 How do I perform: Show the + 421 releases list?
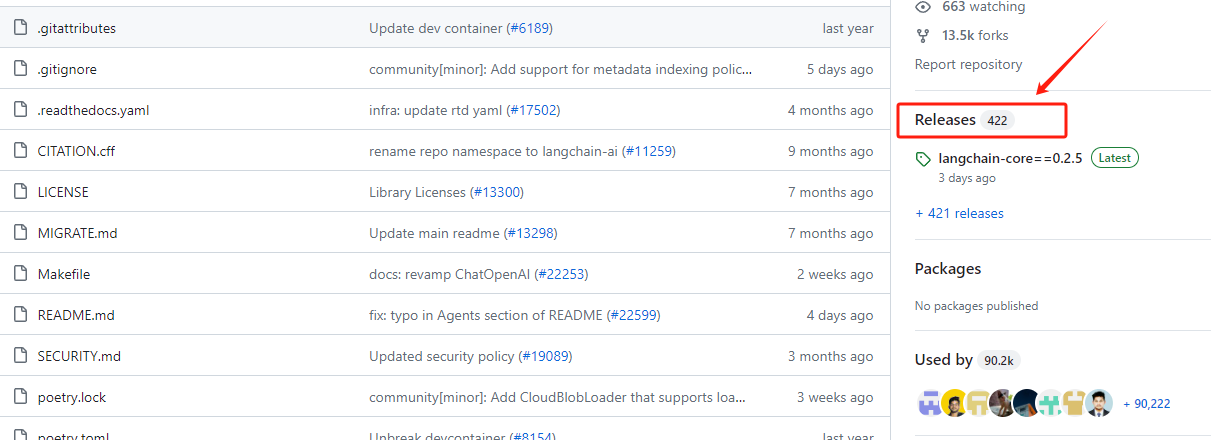click(959, 213)
